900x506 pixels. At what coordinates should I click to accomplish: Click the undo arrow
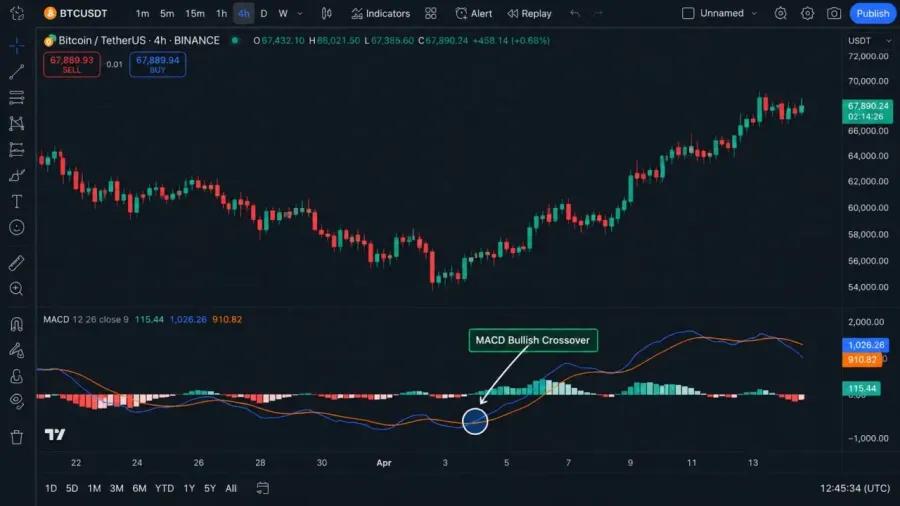tap(575, 13)
